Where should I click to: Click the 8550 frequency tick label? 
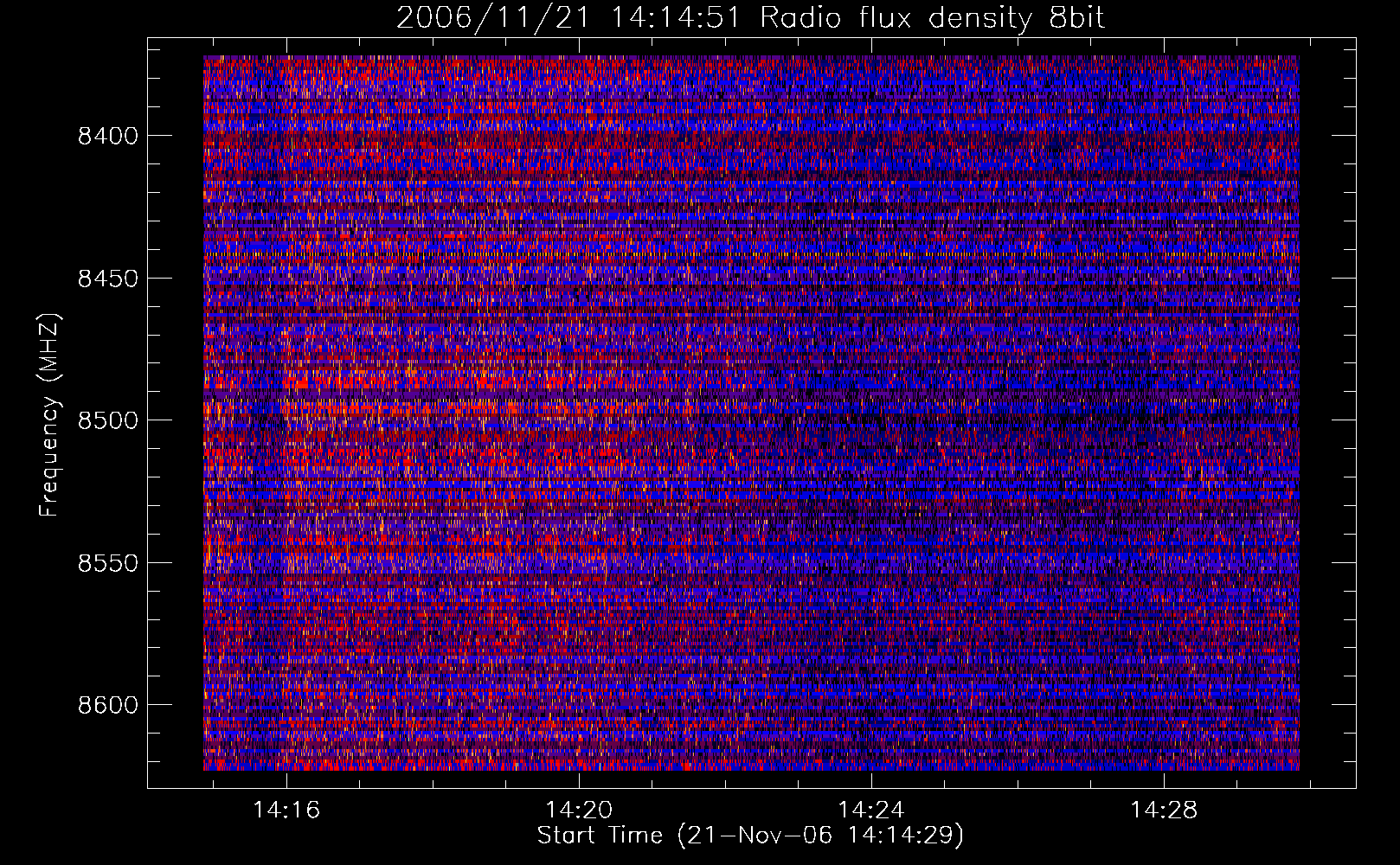[x=107, y=563]
